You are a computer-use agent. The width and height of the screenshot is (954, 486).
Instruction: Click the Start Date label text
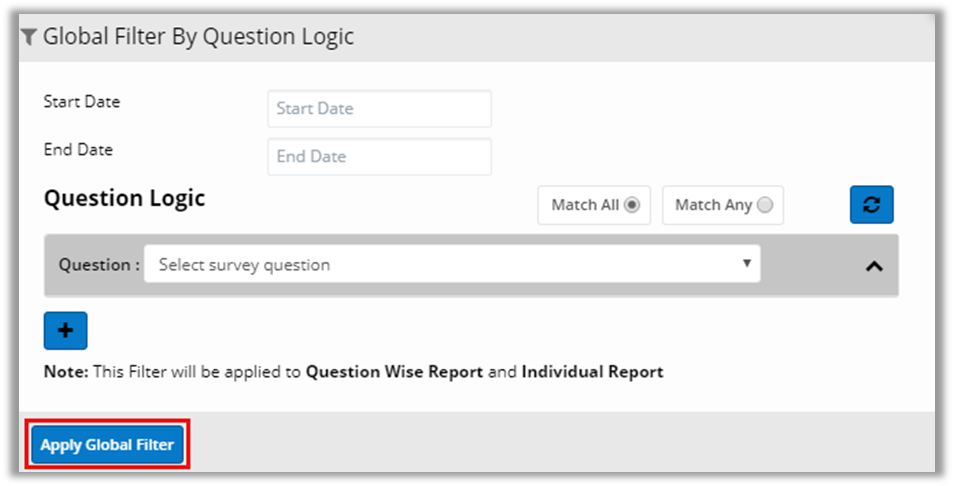pyautogui.click(x=82, y=101)
